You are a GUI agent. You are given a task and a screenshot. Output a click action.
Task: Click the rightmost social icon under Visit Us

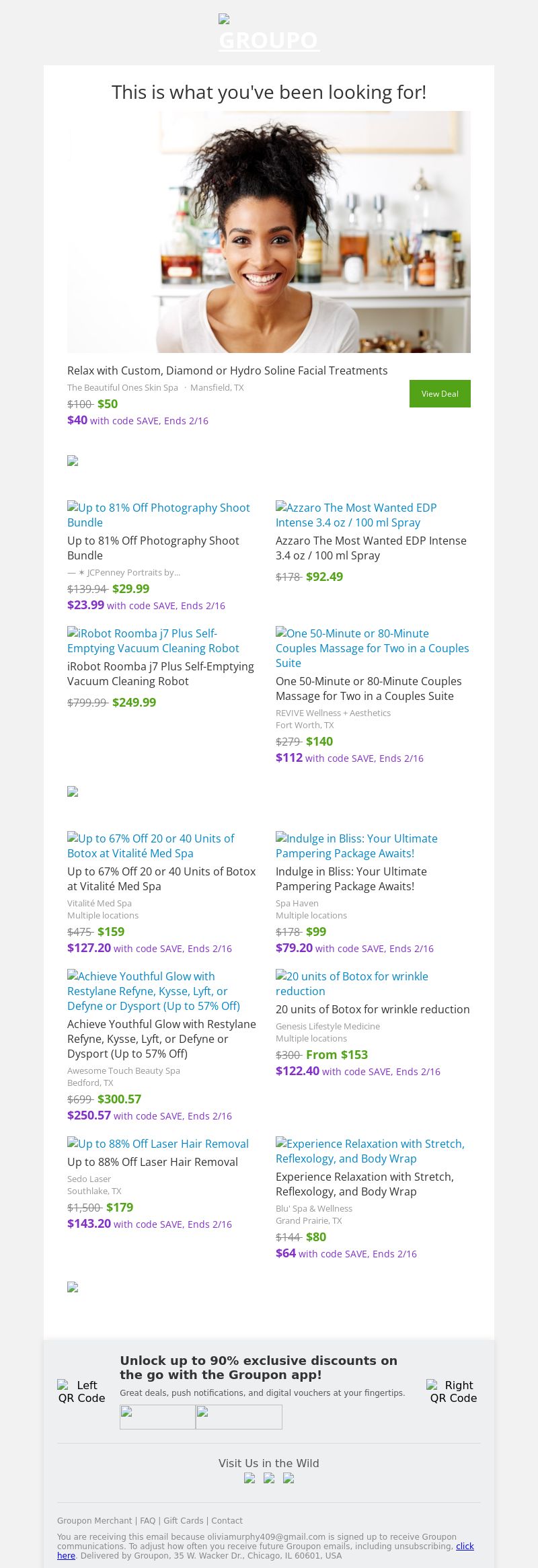point(289,1478)
